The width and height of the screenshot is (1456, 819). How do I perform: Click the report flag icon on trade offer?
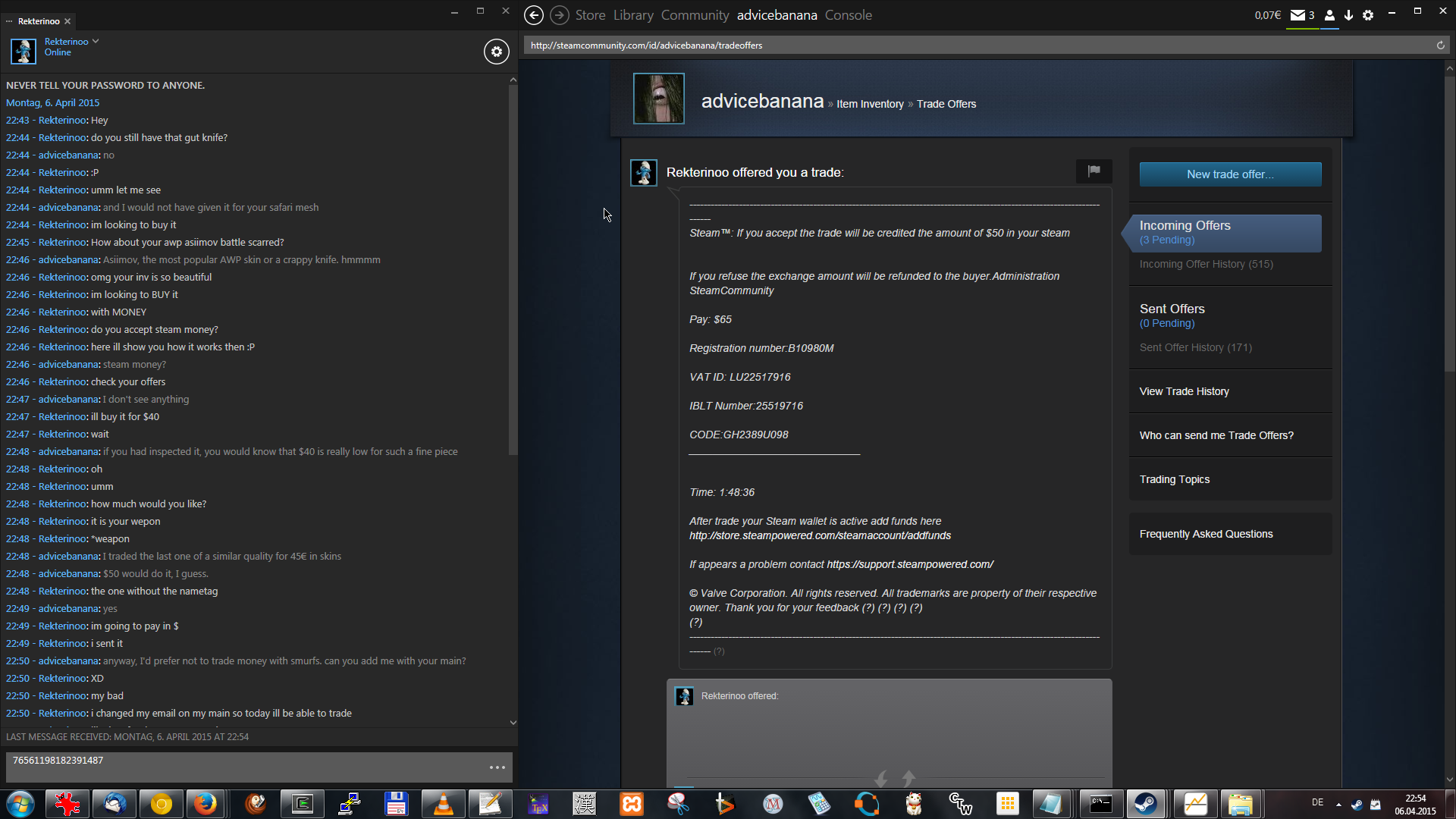[x=1094, y=171]
